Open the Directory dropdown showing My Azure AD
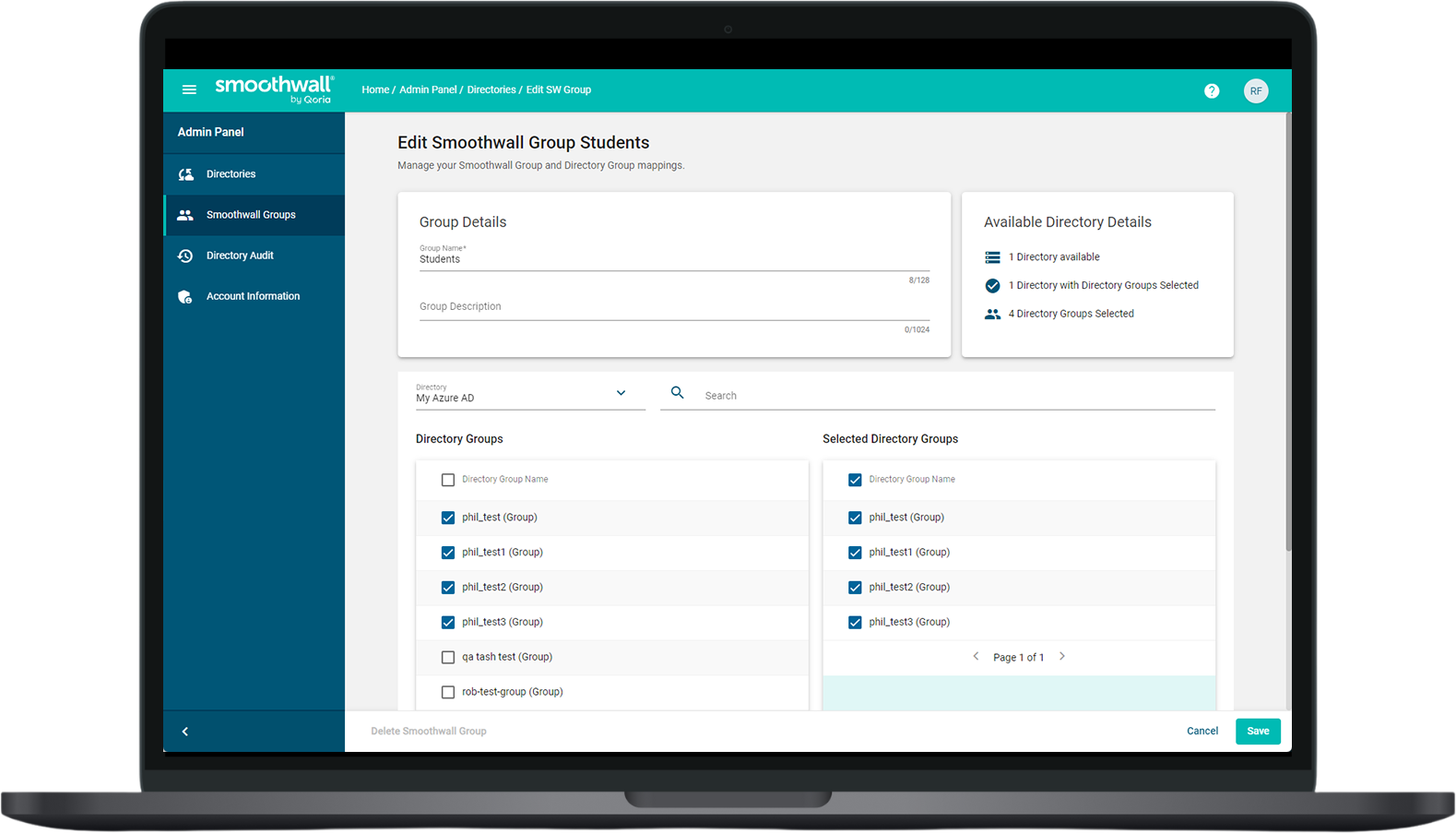The image size is (1456, 834). [x=530, y=394]
